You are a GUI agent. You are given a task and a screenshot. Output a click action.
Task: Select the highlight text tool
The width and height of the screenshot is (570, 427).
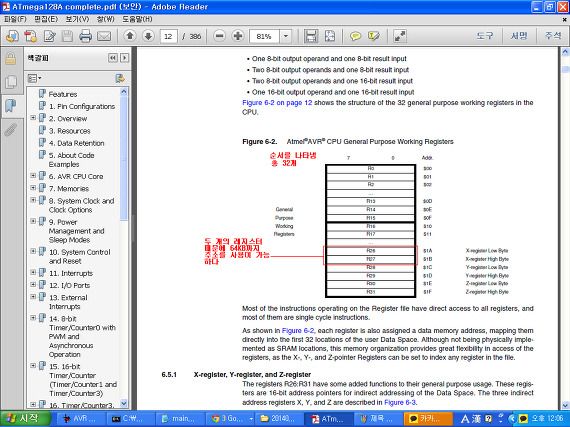pyautogui.click(x=374, y=36)
